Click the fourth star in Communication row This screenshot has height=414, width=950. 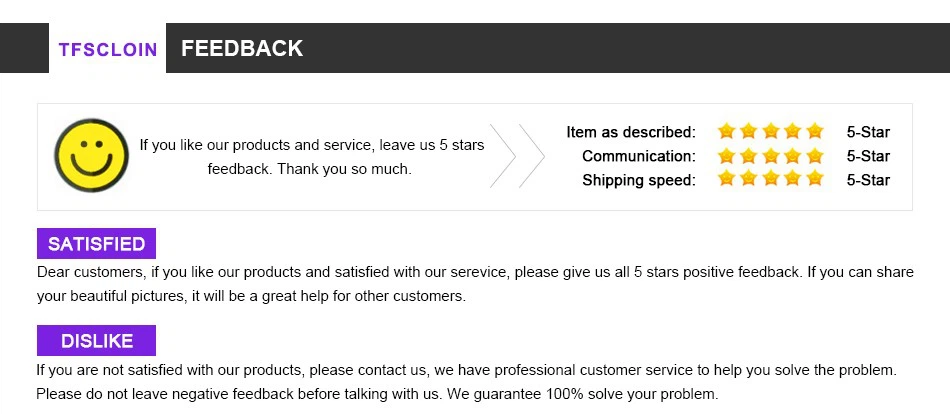click(793, 156)
